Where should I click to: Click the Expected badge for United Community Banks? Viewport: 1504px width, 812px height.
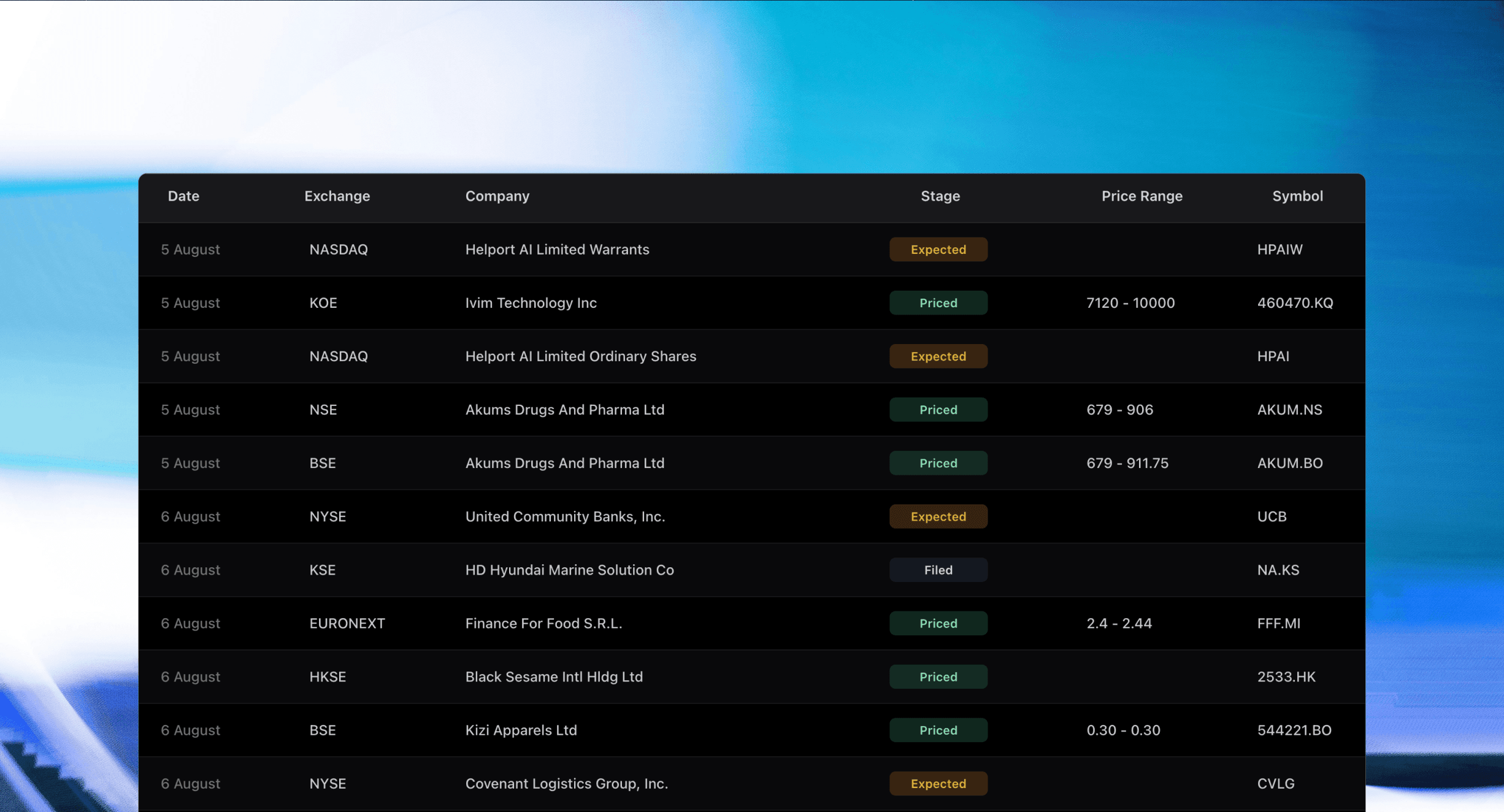[x=938, y=516]
